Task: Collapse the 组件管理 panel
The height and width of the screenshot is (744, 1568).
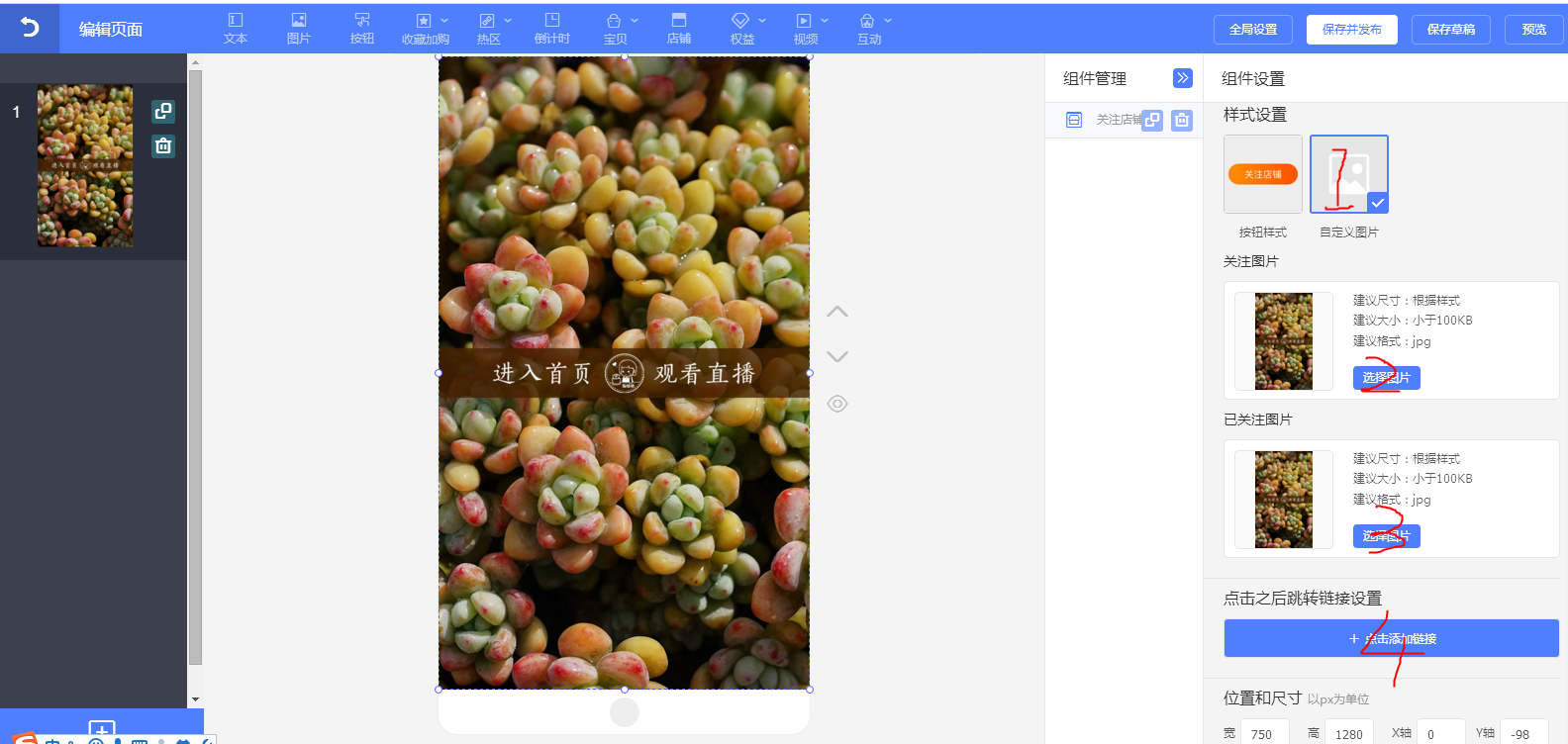Action: pos(1183,78)
